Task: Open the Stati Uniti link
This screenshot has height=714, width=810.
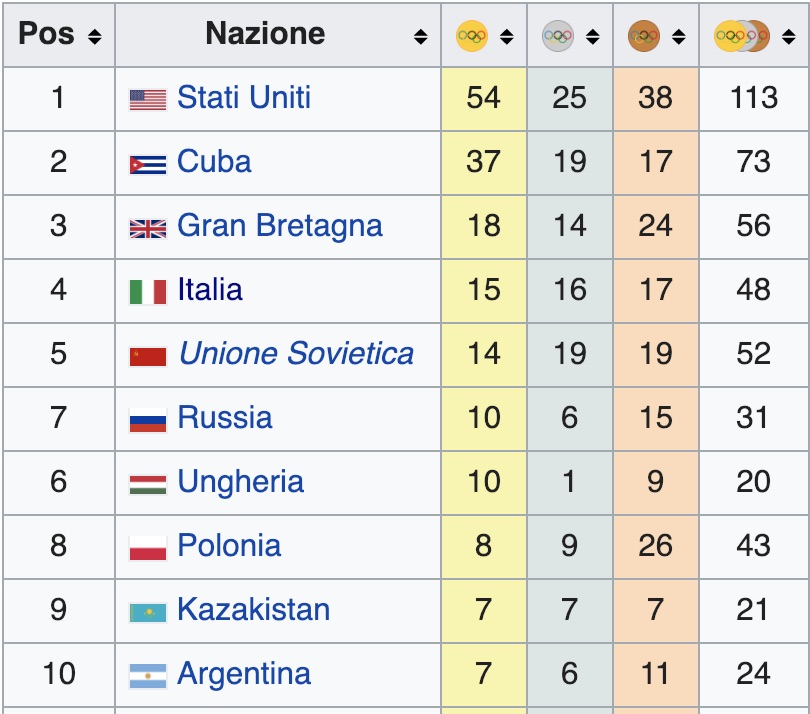Action: [243, 97]
